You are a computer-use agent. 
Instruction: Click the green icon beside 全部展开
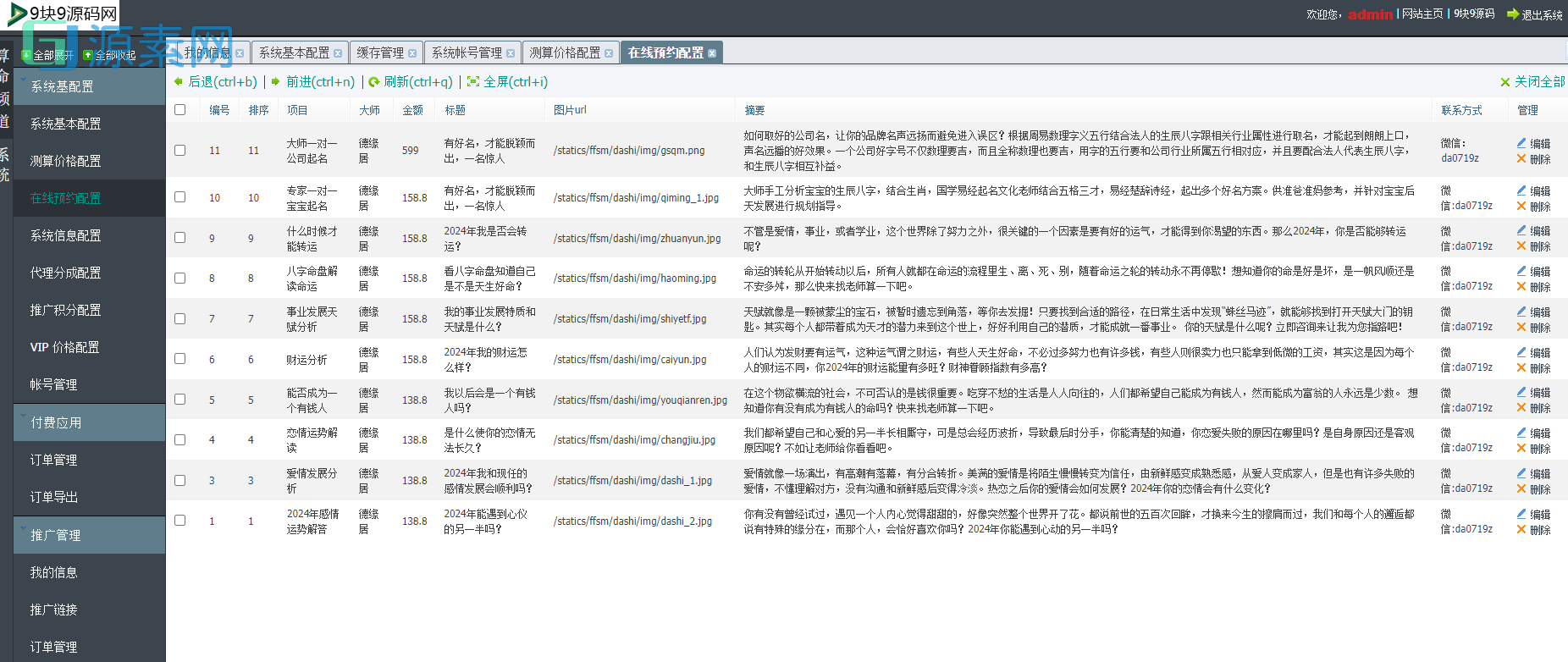[x=26, y=55]
